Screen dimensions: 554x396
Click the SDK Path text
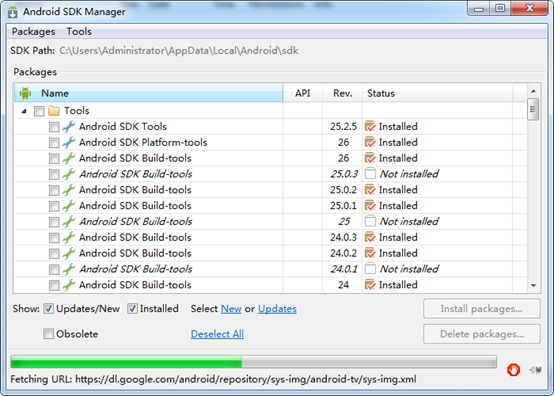[x=179, y=51]
